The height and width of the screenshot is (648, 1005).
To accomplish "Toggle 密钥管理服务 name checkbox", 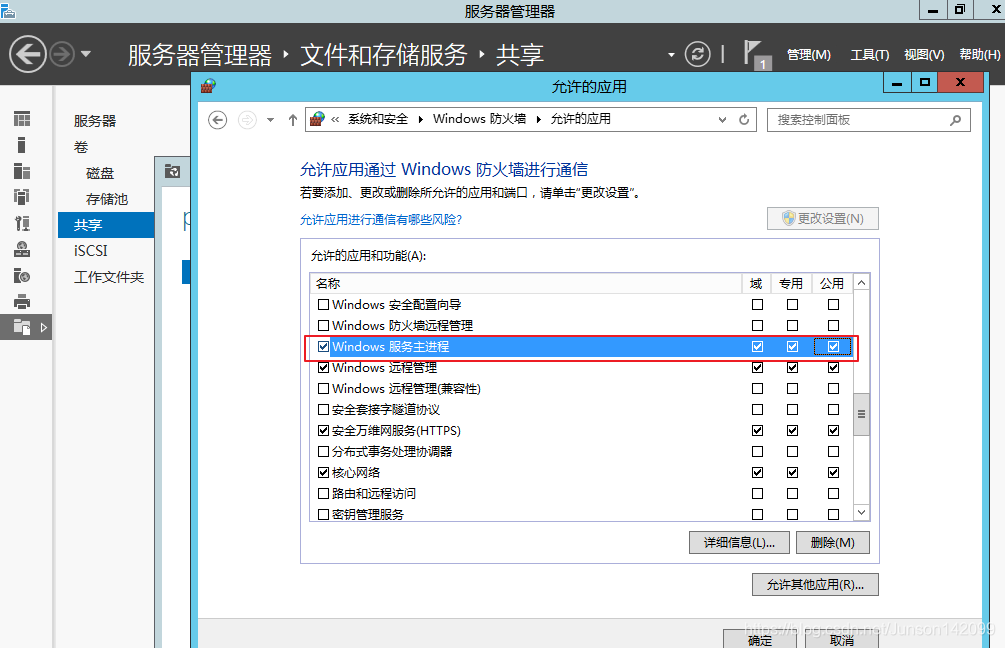I will pos(324,515).
